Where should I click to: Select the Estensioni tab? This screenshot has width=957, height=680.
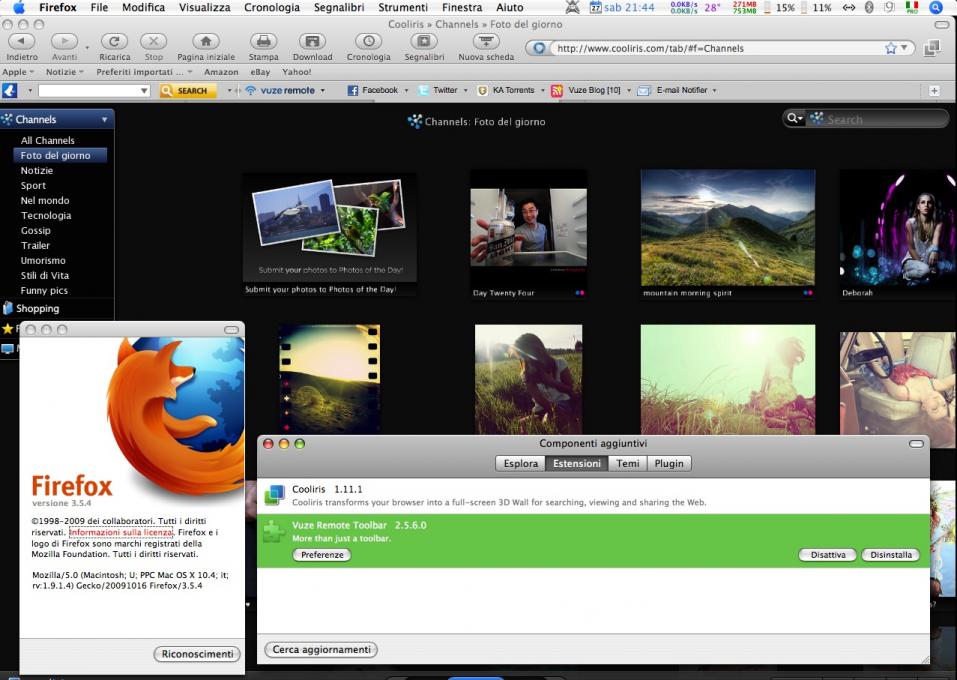pos(577,463)
